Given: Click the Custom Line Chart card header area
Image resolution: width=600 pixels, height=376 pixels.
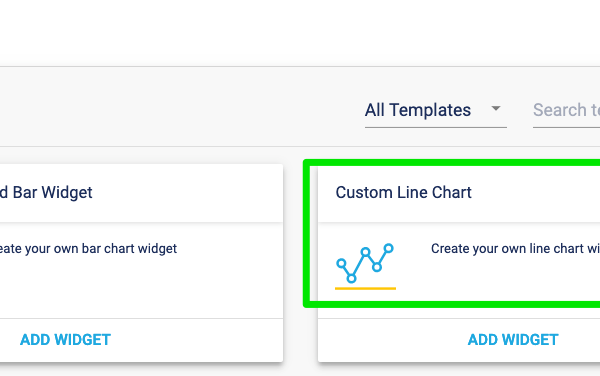Looking at the screenshot, I should [x=459, y=194].
